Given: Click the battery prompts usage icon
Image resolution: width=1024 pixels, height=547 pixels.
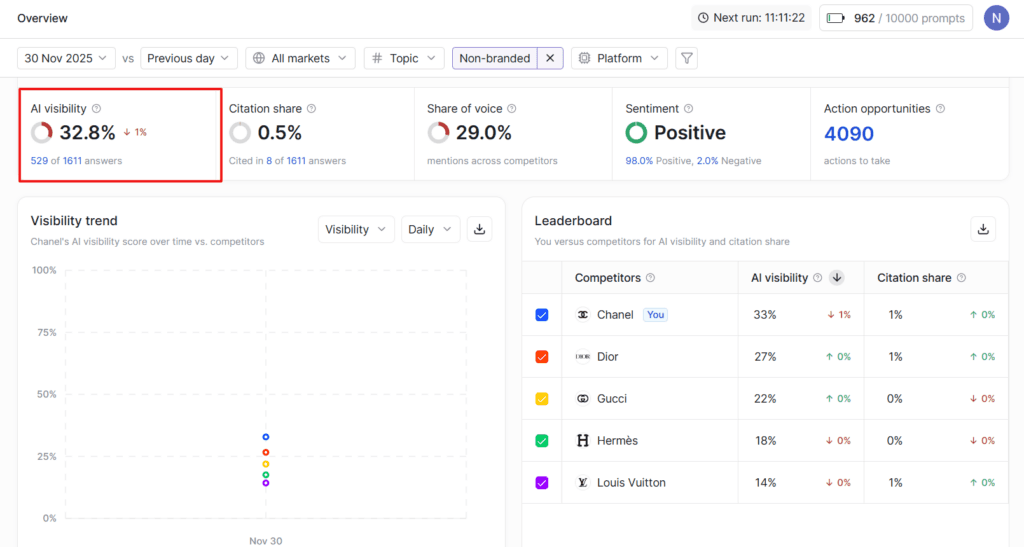Looking at the screenshot, I should (x=835, y=18).
